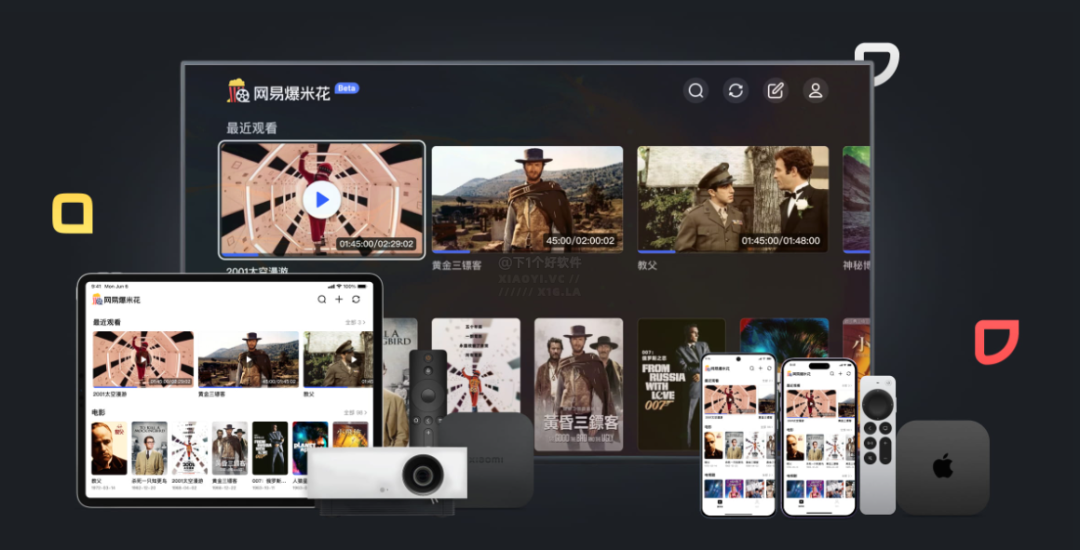
Task: Play the 黄金三镖客 thumbnail on the tablet
Action: [x=248, y=359]
